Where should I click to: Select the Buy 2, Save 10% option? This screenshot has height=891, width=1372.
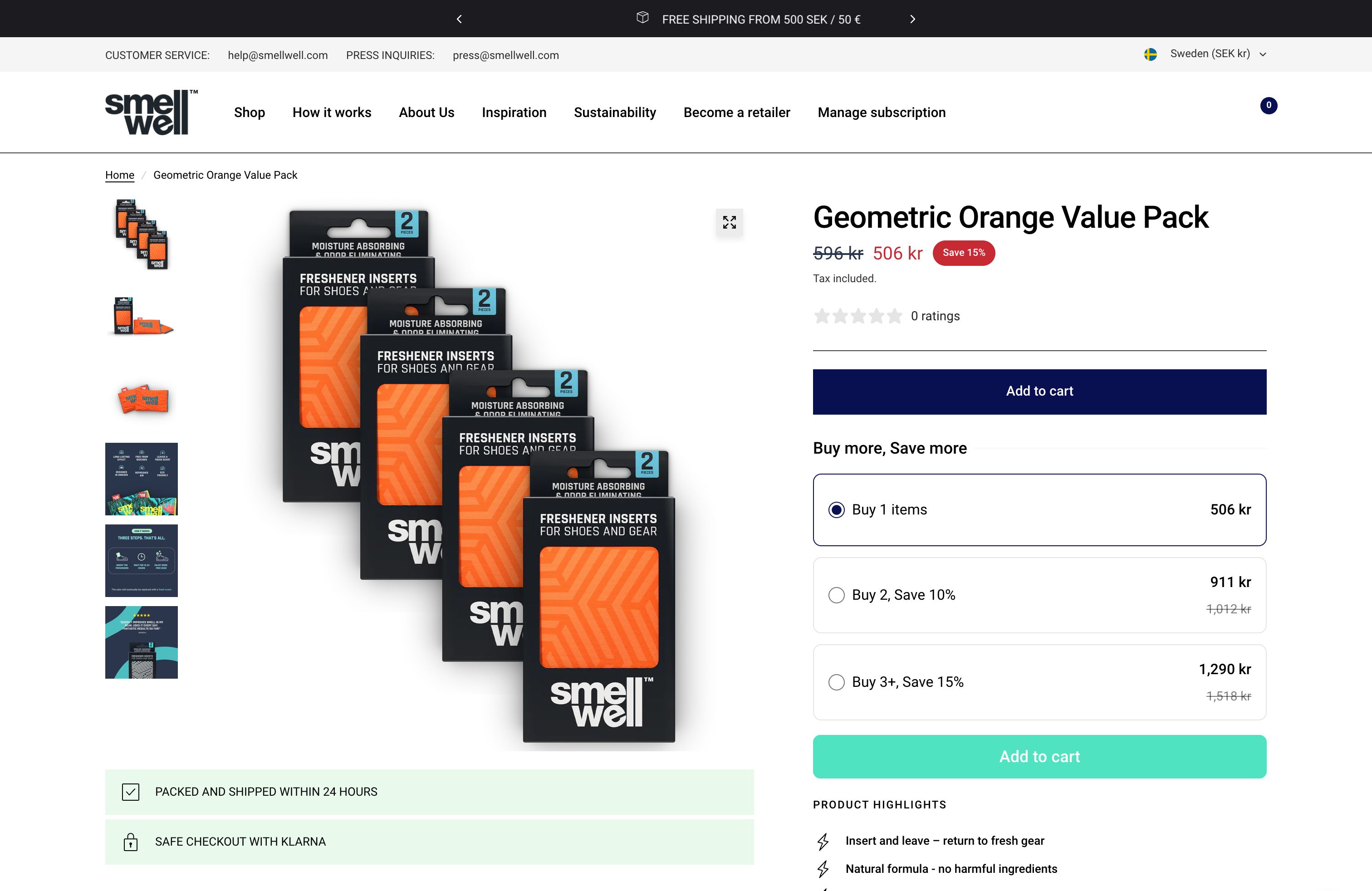pyautogui.click(x=837, y=595)
